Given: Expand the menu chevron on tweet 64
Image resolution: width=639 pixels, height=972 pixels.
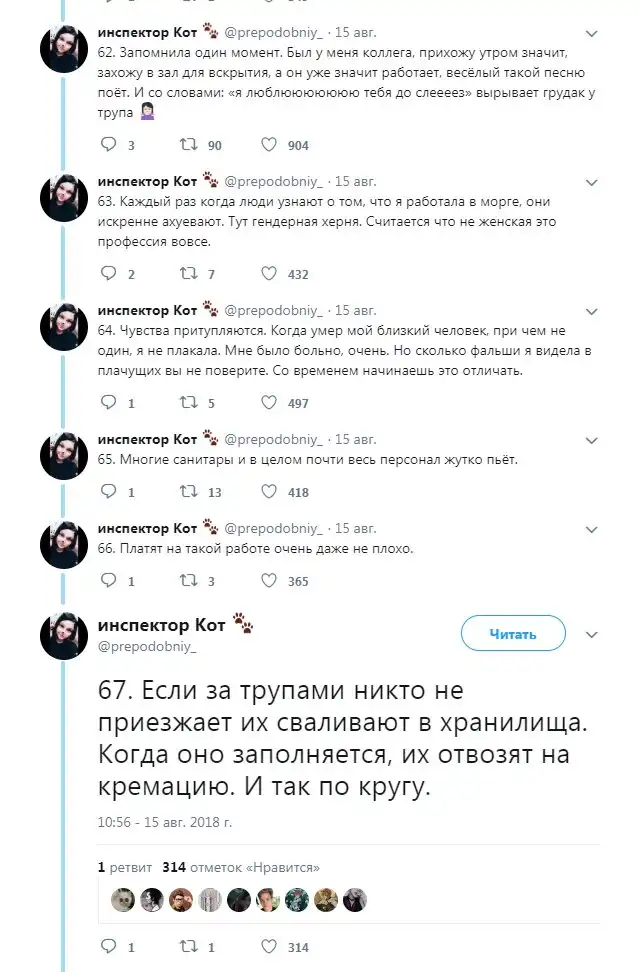Looking at the screenshot, I should pyautogui.click(x=592, y=310).
